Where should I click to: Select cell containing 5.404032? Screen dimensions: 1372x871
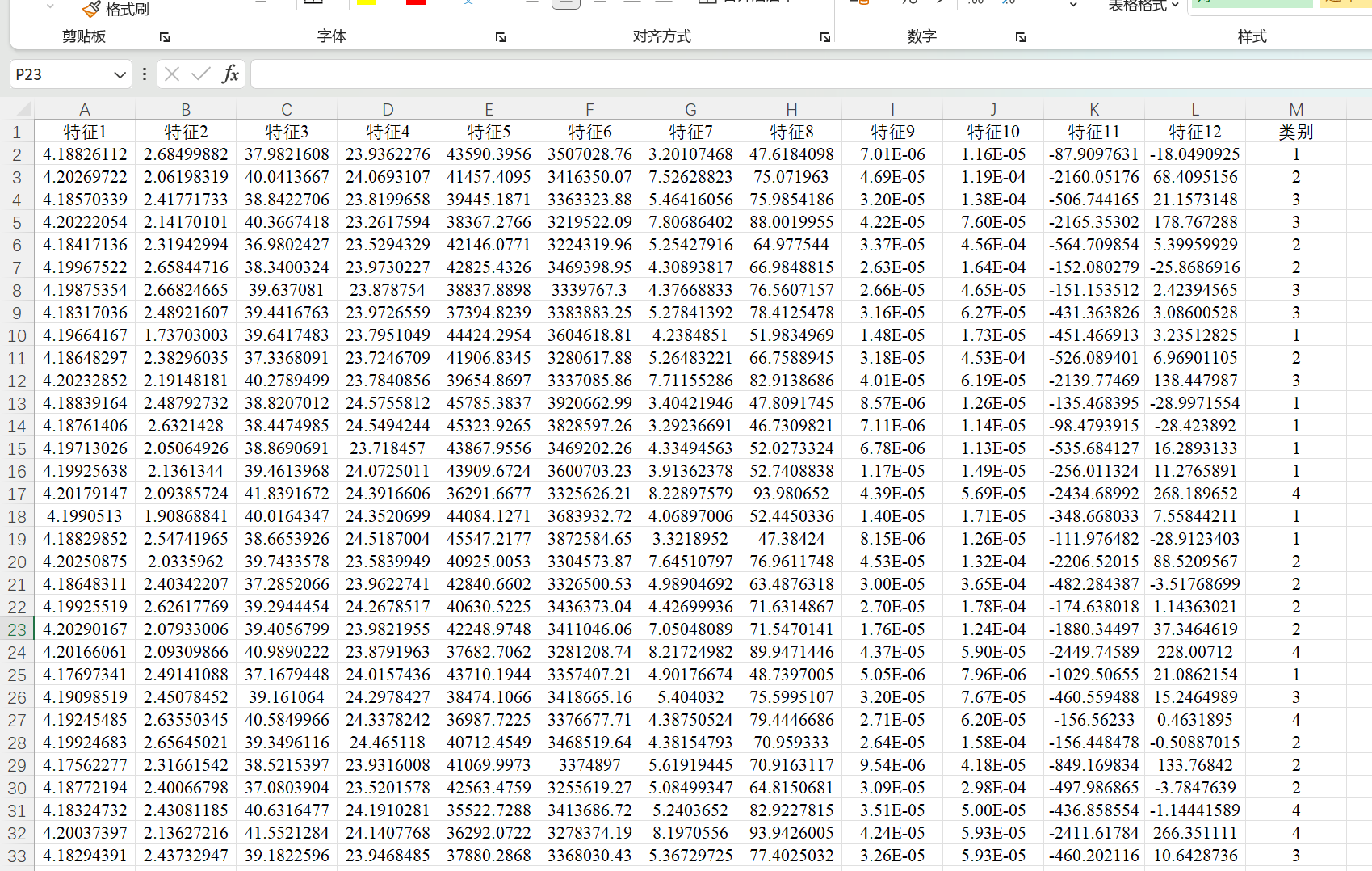(690, 697)
